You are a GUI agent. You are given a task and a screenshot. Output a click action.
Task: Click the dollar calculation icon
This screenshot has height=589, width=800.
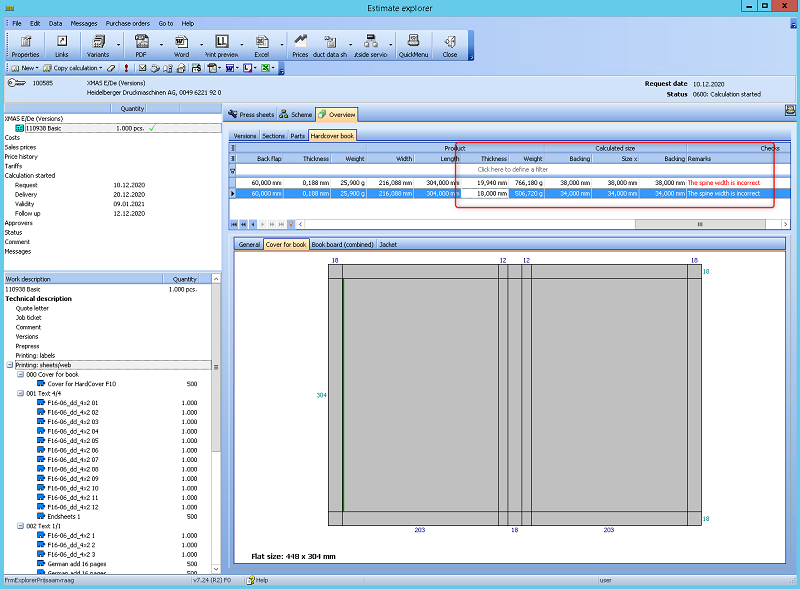pyautogui.click(x=196, y=68)
